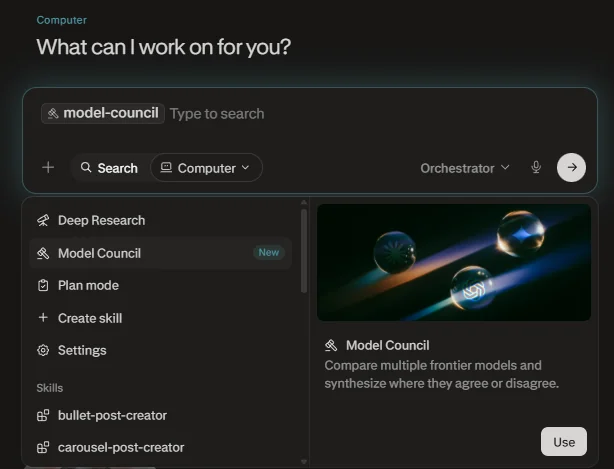Click the gear icon beside Settings

tap(43, 350)
